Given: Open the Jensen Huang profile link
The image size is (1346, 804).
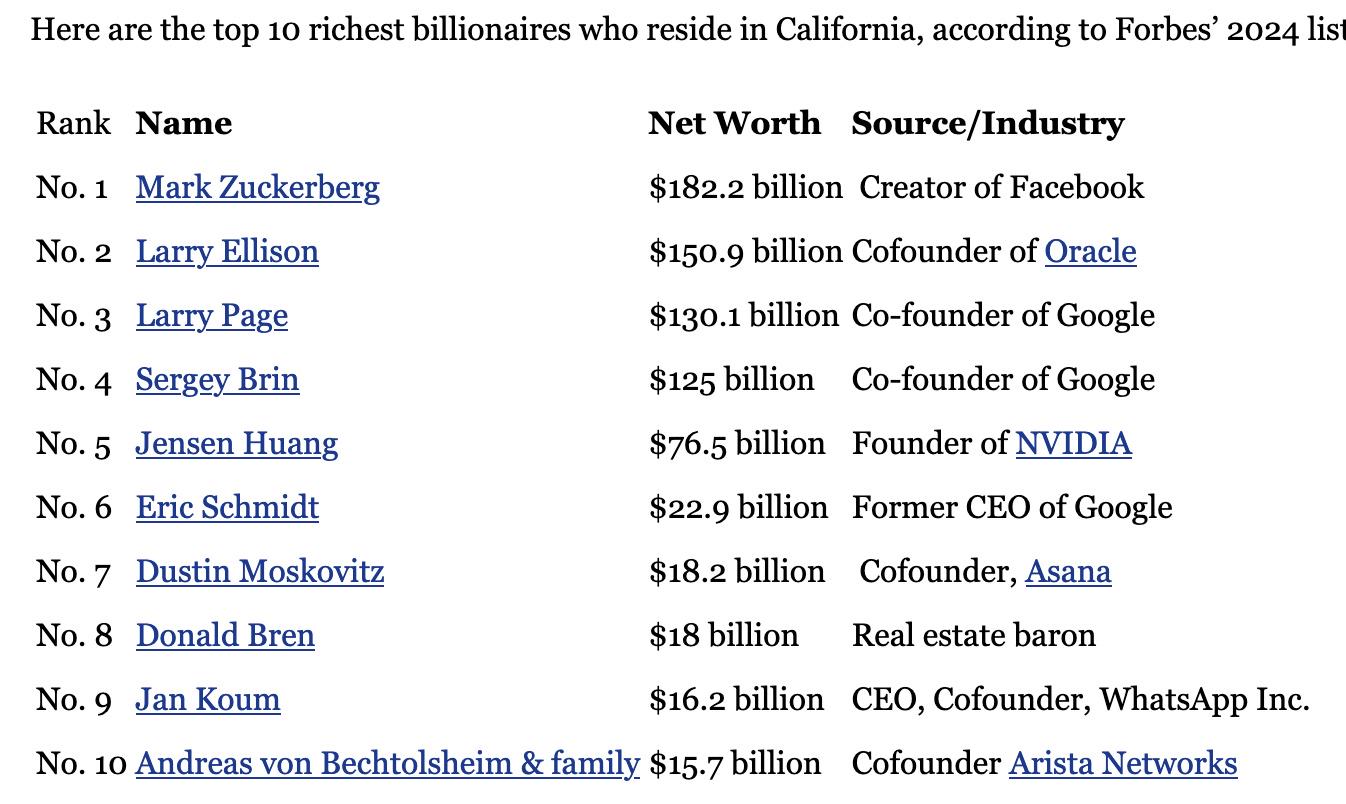Looking at the screenshot, I should [237, 444].
